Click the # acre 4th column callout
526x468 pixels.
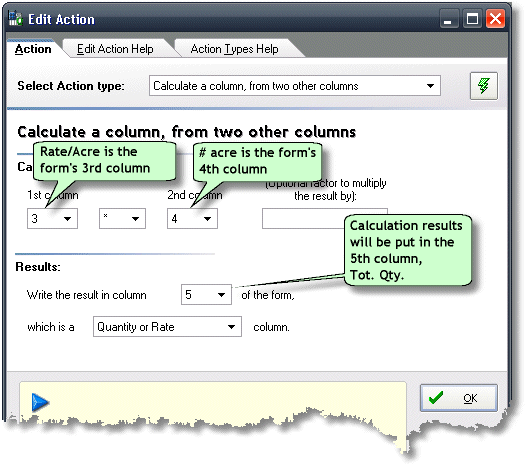[x=257, y=162]
